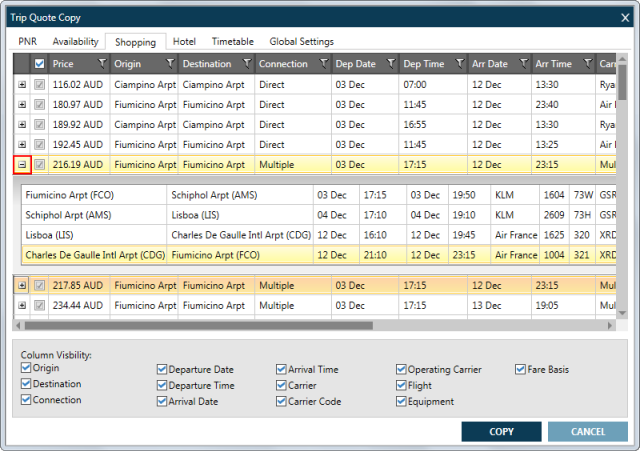The width and height of the screenshot is (640, 451).
Task: Expand the 116.02 AUD quote row
Action: click(x=22, y=84)
